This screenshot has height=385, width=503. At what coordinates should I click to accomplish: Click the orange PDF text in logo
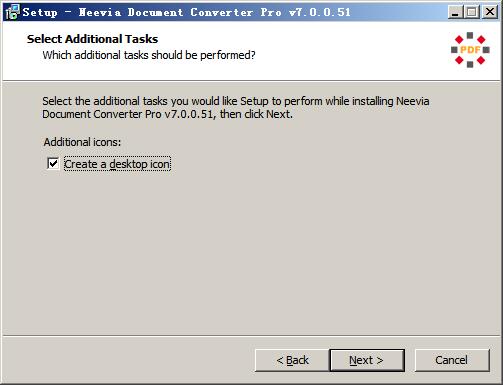pos(470,50)
